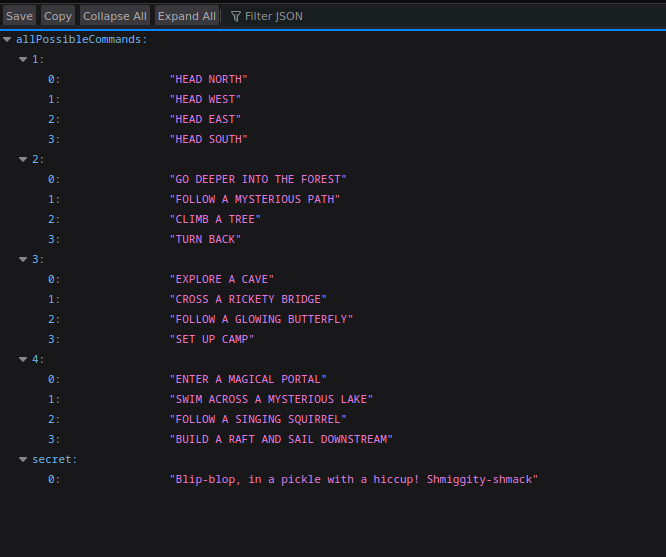Screen dimensions: 666x557
Task: Select the "CLIMB A TREE" value
Action: [215, 220]
